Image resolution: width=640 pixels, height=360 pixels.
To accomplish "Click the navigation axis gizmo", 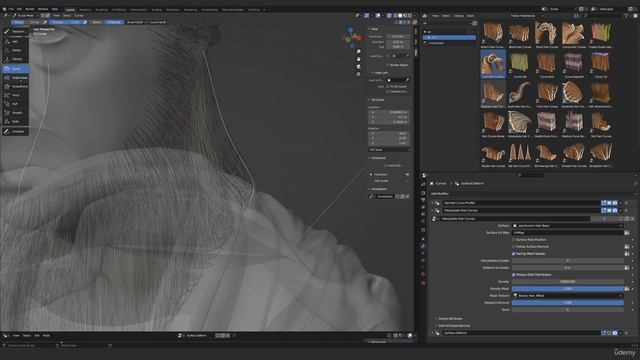I will pos(351,38).
